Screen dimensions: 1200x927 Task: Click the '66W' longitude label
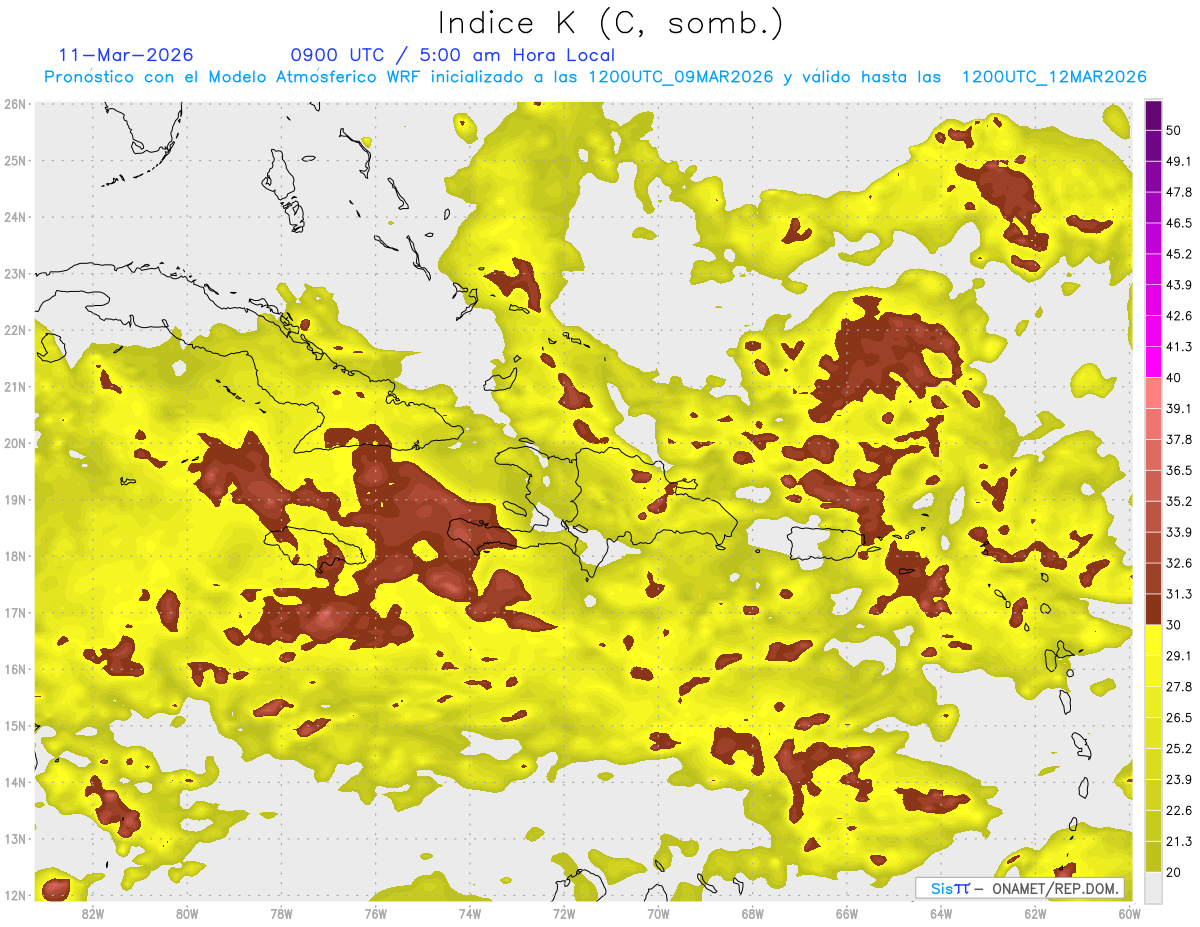[847, 913]
